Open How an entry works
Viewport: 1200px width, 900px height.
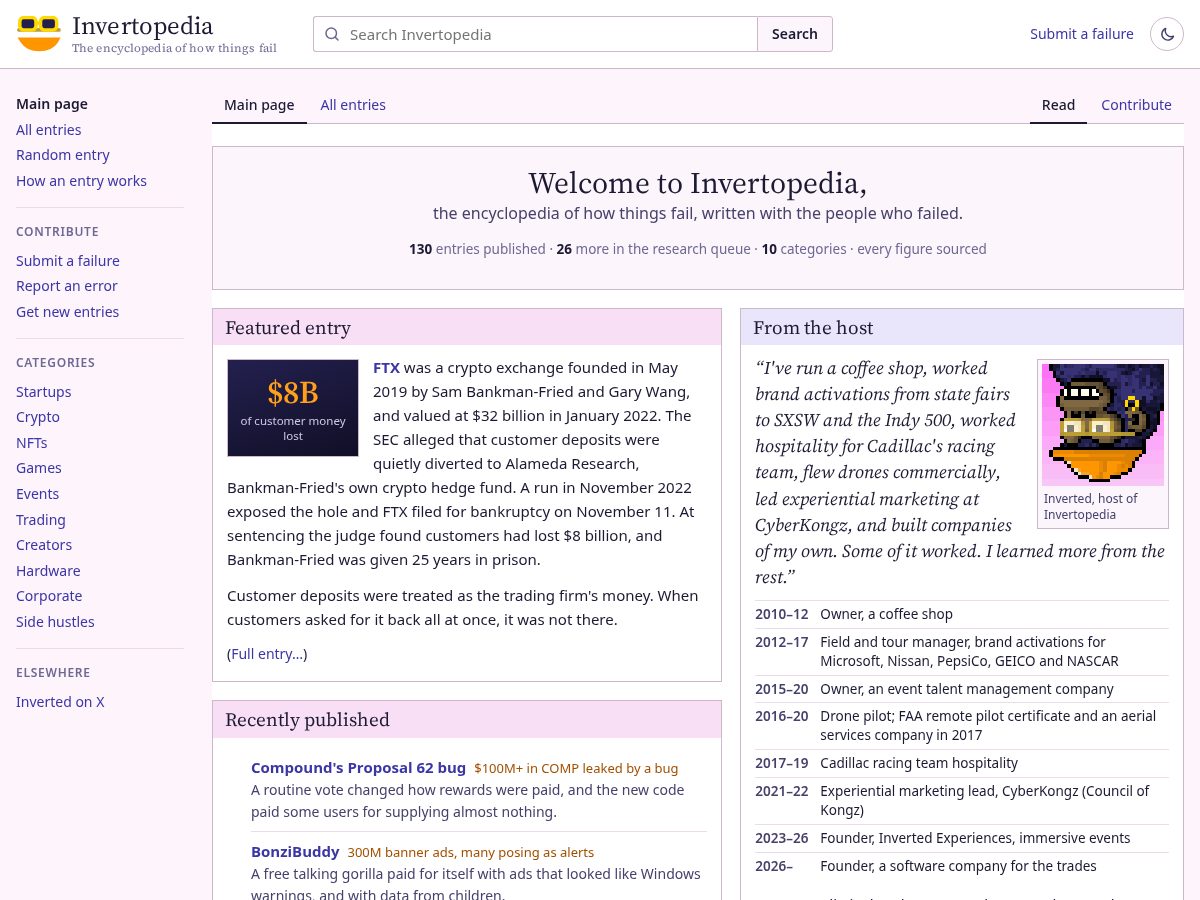pos(81,181)
